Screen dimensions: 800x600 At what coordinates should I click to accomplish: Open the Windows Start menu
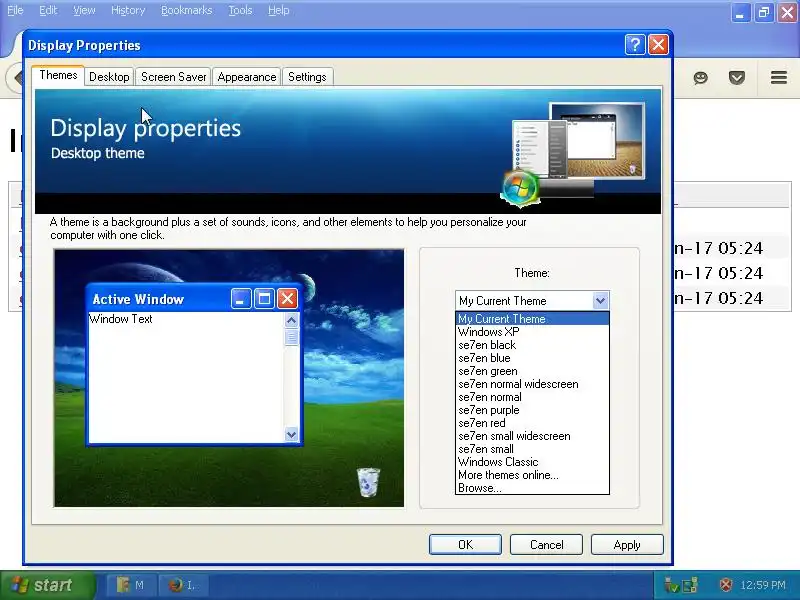48,585
